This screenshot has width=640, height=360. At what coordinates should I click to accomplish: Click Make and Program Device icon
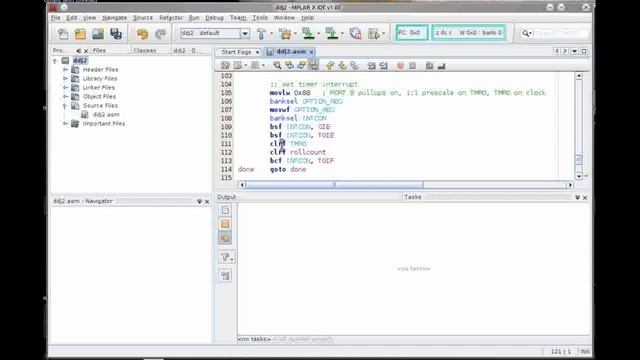coord(308,33)
